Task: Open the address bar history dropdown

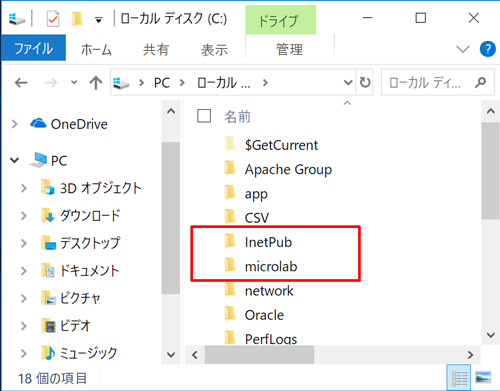Action: pos(348,82)
